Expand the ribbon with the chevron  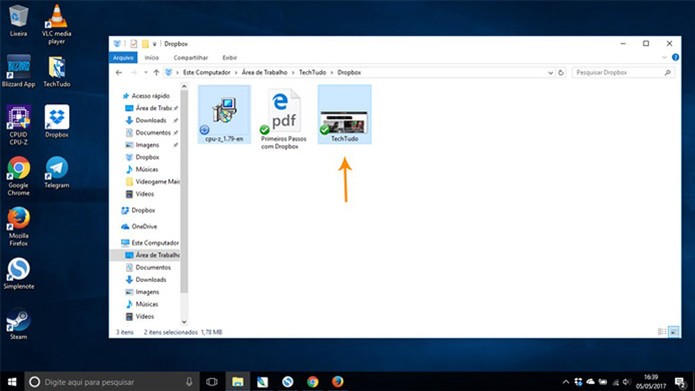pos(664,57)
